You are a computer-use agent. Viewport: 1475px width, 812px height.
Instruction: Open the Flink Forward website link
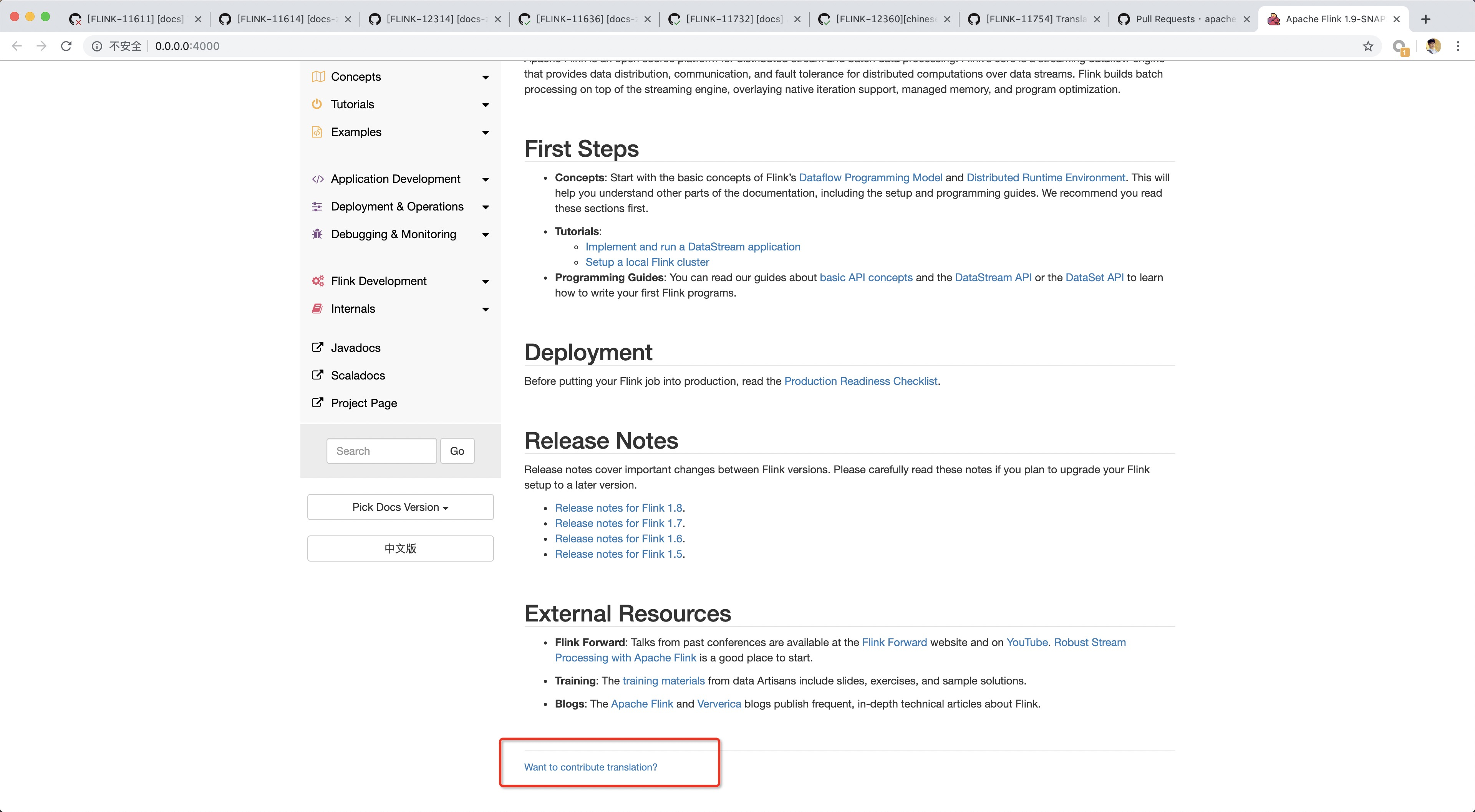(894, 642)
